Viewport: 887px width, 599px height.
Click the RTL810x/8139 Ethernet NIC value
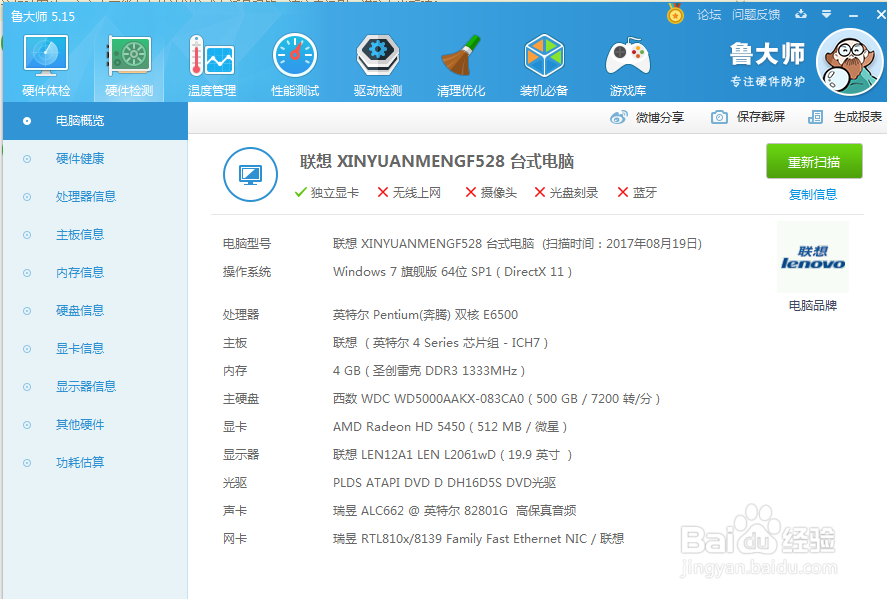(479, 539)
